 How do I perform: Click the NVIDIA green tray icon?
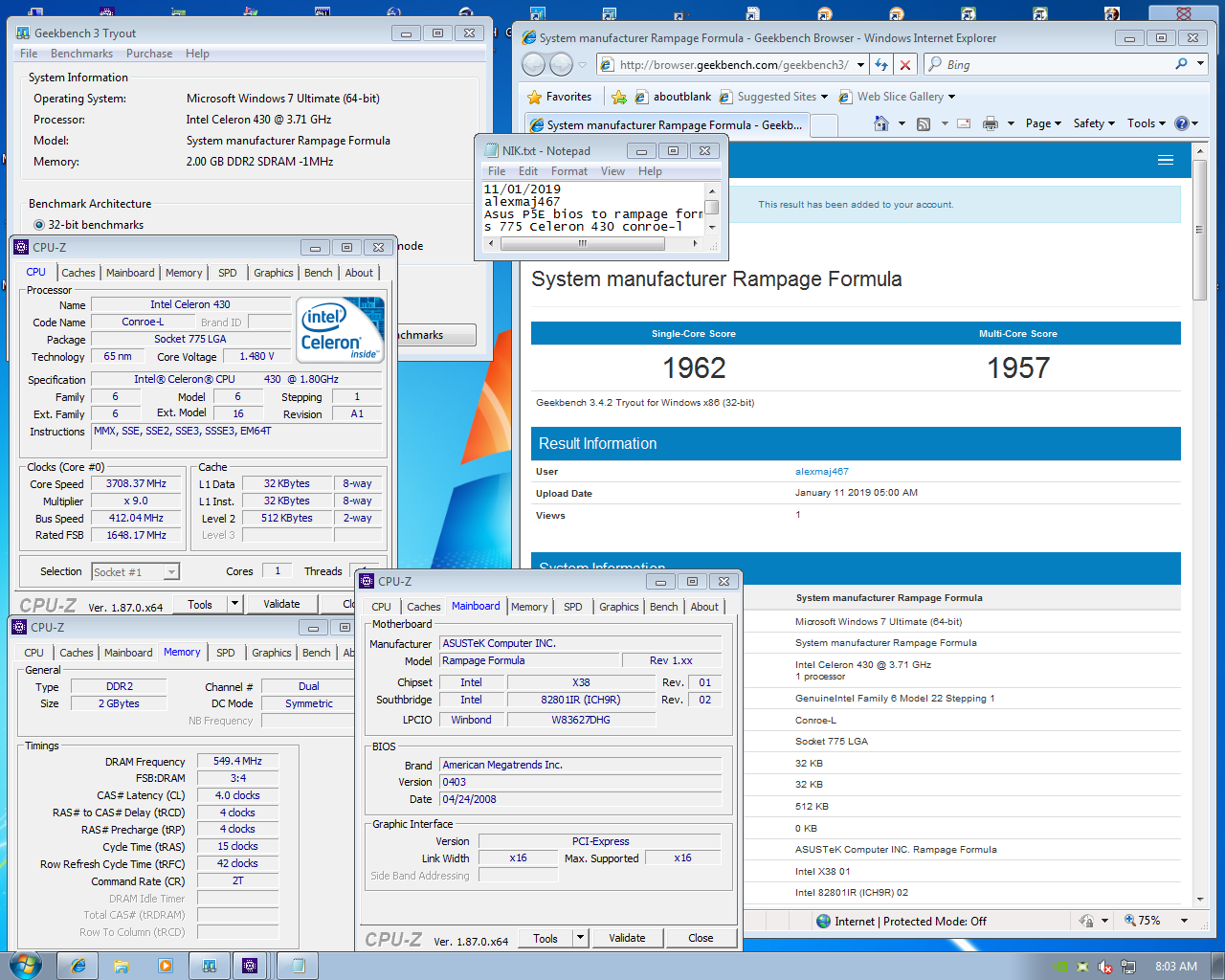click(x=1060, y=967)
